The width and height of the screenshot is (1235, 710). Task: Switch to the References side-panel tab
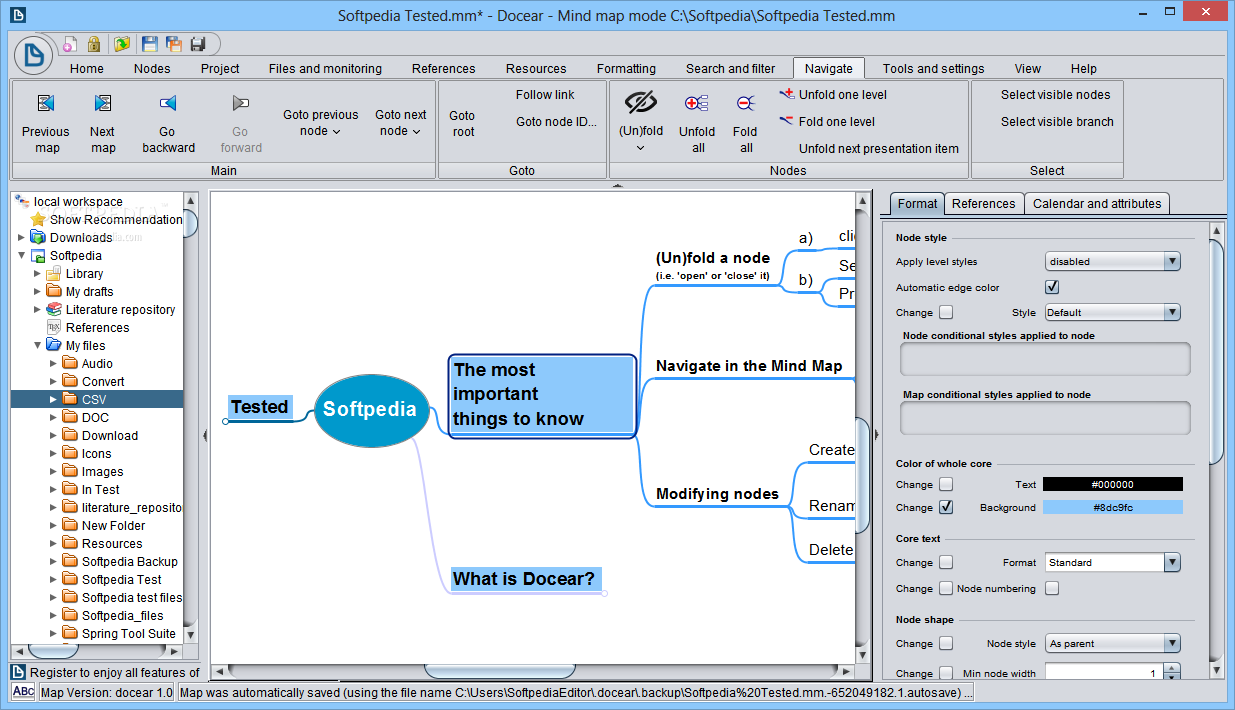click(983, 204)
